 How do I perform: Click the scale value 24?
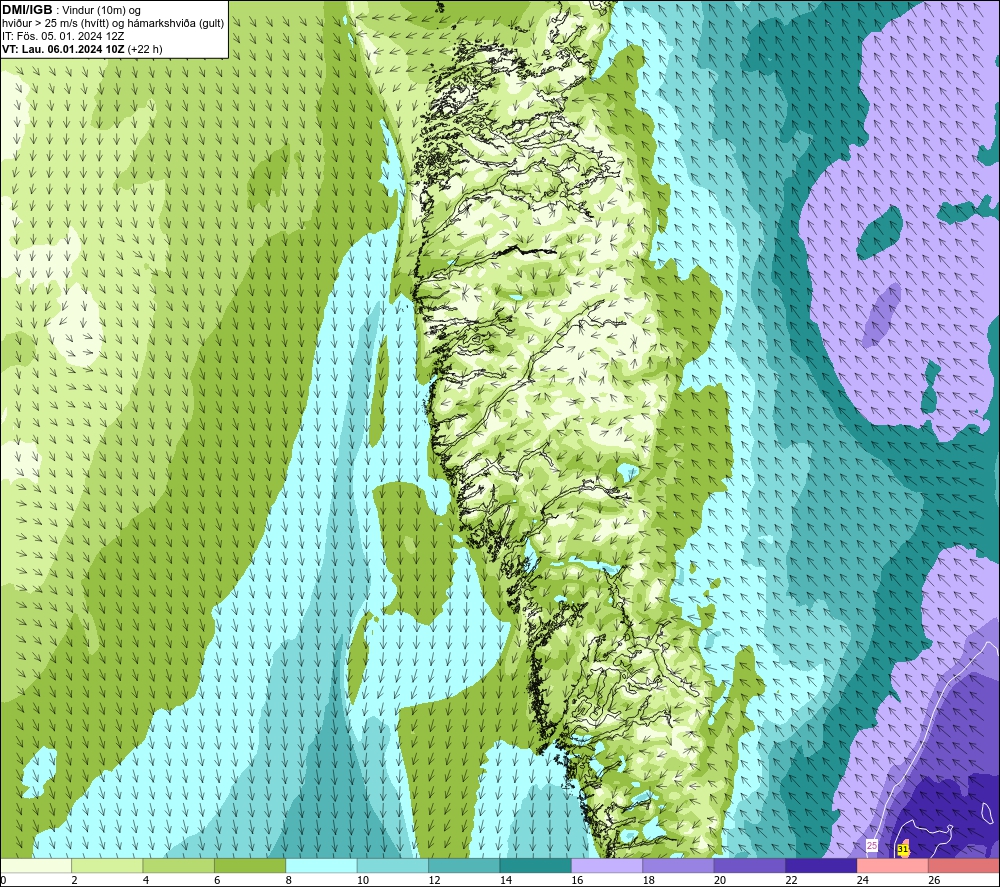pyautogui.click(x=863, y=880)
